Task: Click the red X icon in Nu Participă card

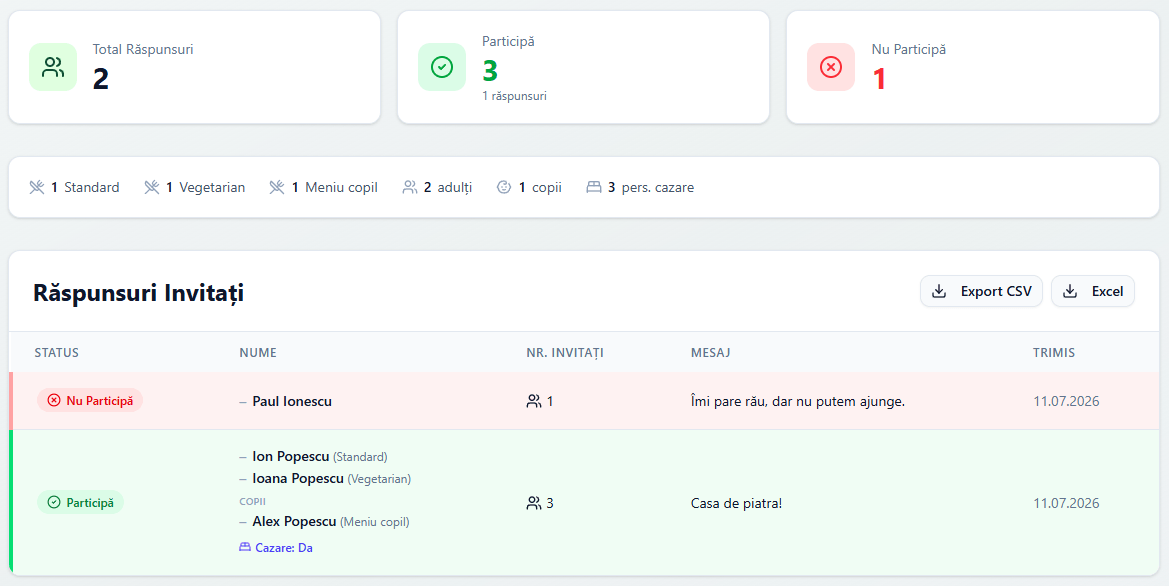Action: (x=831, y=67)
